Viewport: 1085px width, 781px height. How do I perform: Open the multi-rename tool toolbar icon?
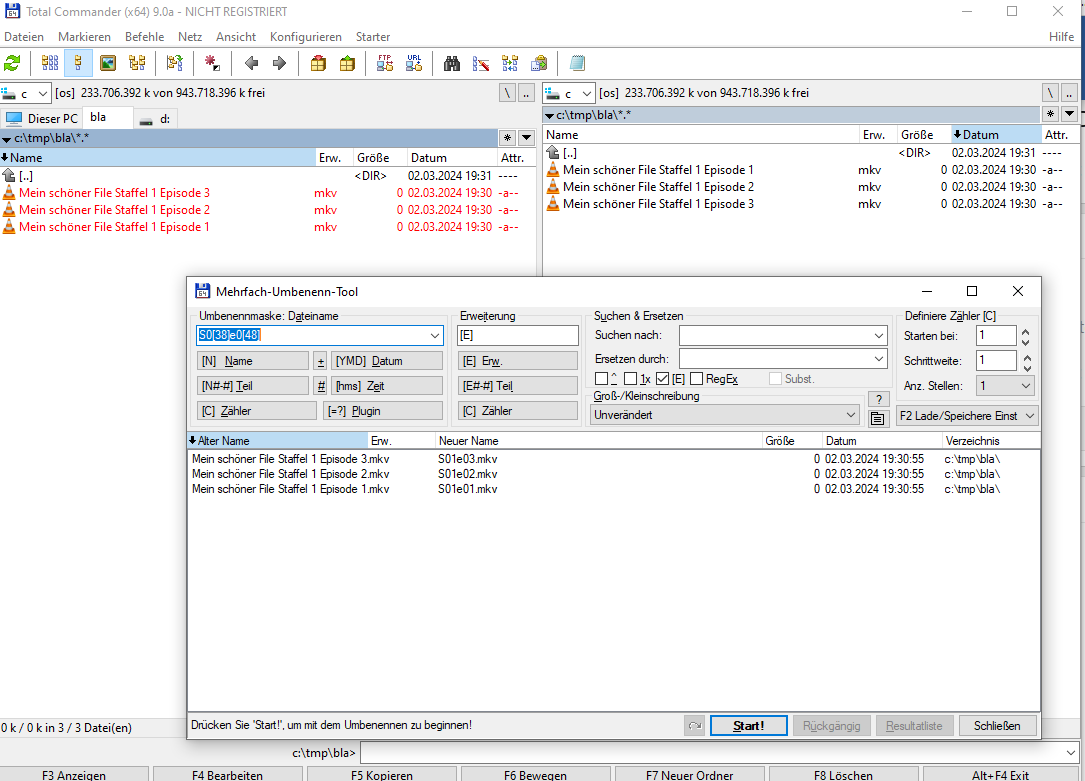481,64
